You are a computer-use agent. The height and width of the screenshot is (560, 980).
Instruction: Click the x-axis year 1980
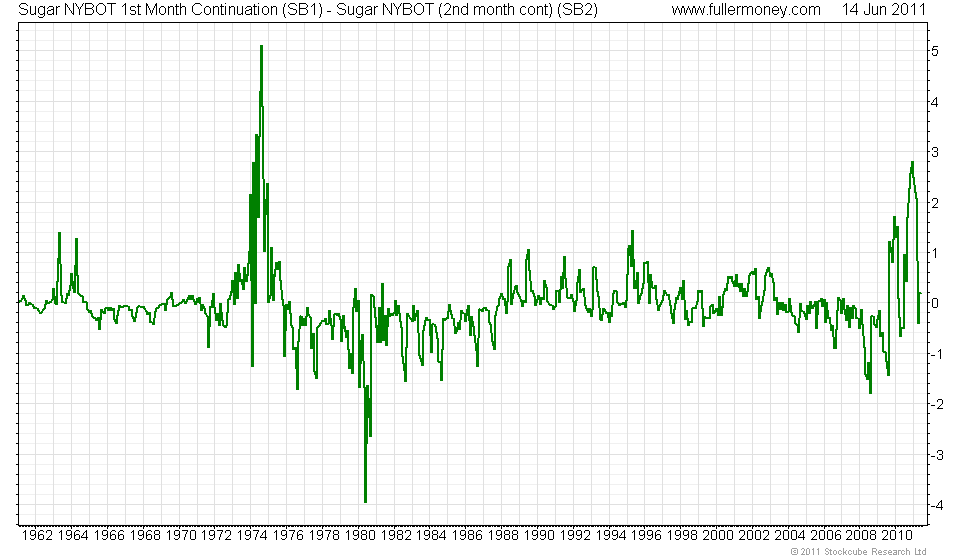pyautogui.click(x=360, y=536)
